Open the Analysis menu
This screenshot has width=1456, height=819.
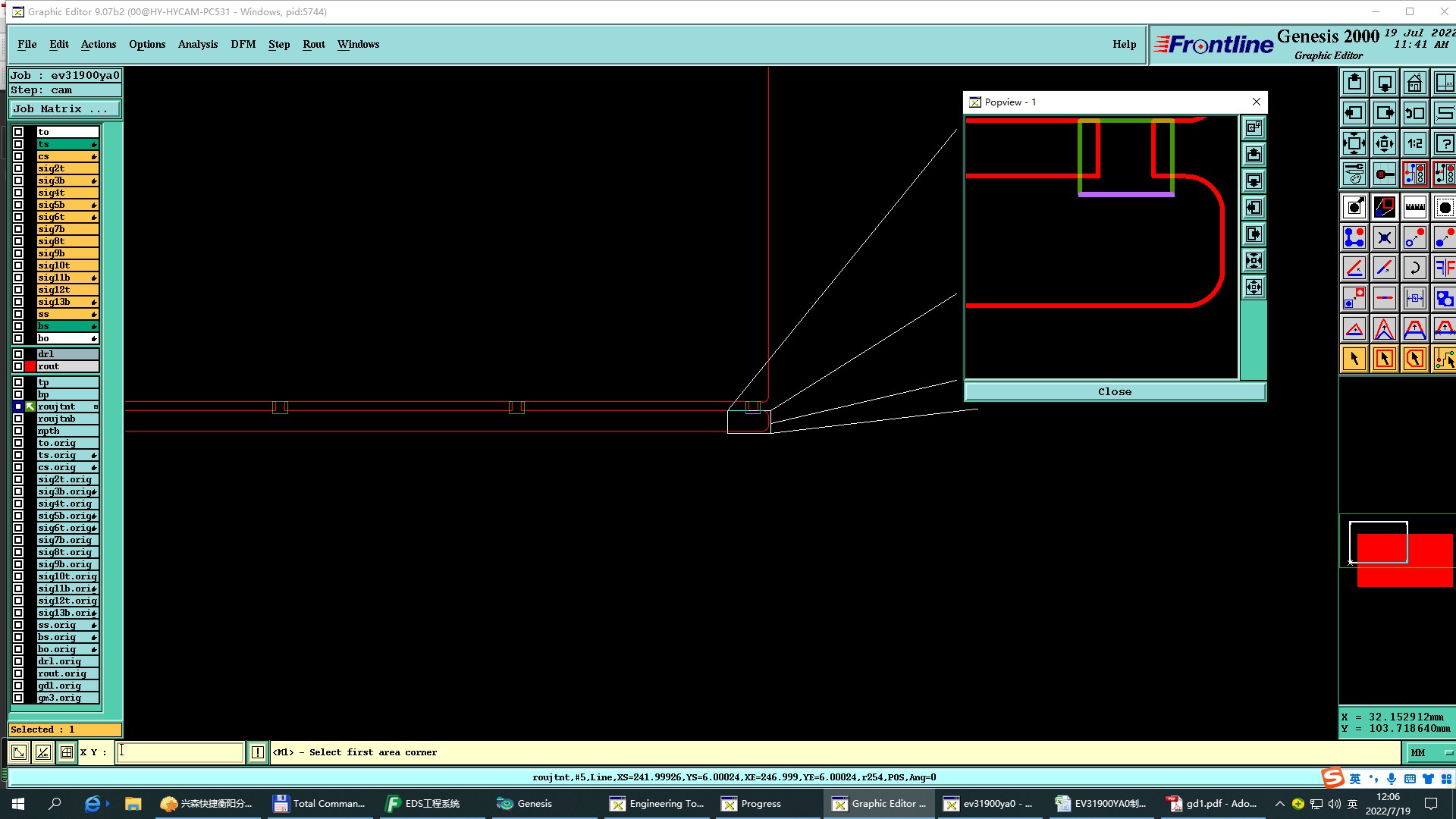pyautogui.click(x=197, y=44)
